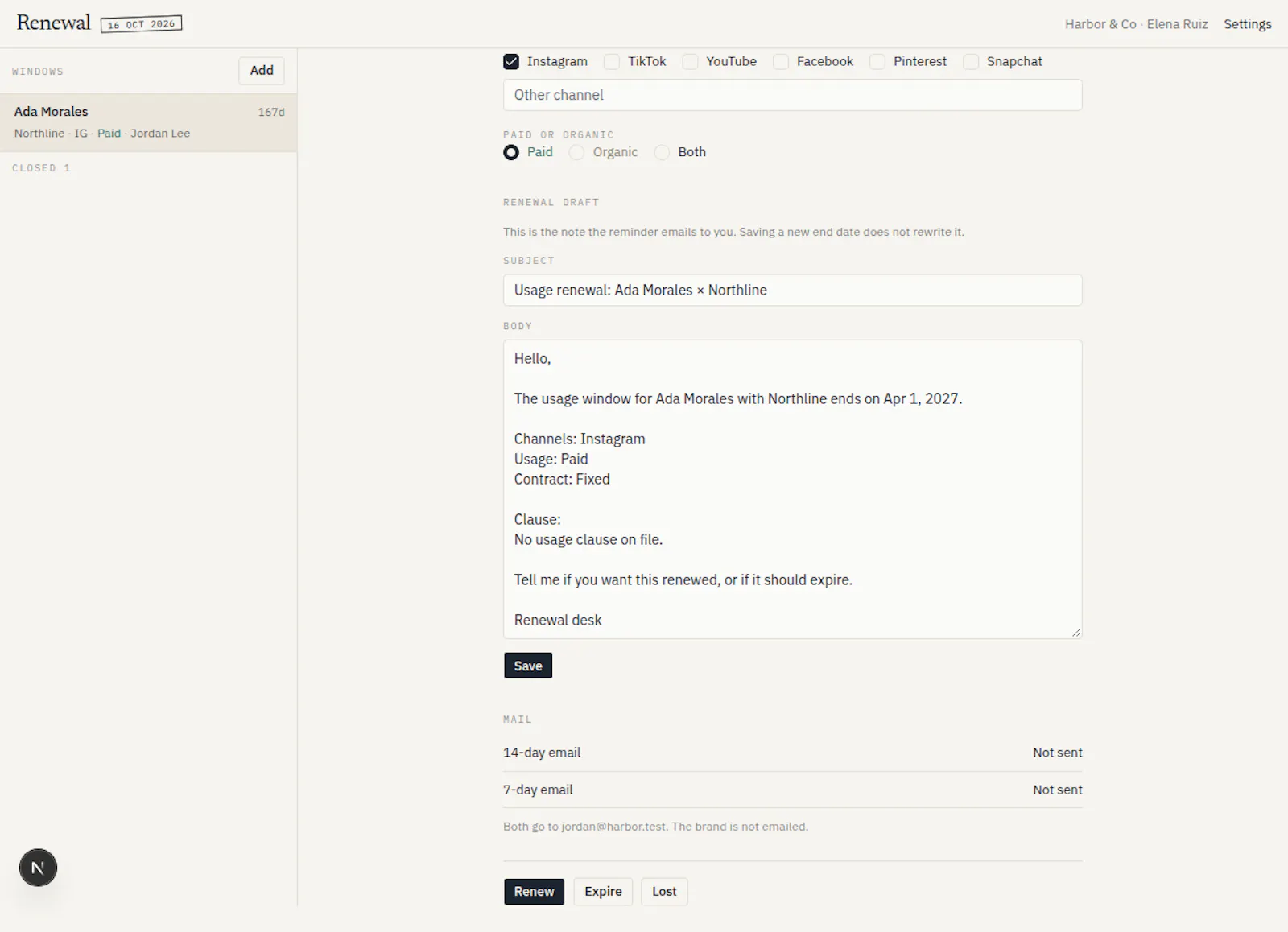Save the renewal draft
Screen dimensions: 1288x932
coord(528,666)
